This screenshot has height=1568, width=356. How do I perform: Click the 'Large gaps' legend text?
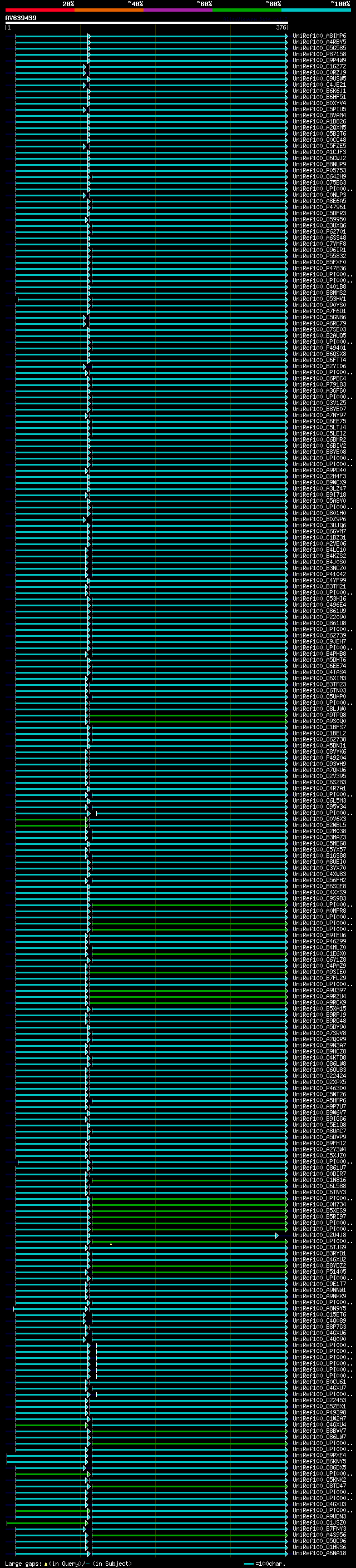pos(23,1564)
